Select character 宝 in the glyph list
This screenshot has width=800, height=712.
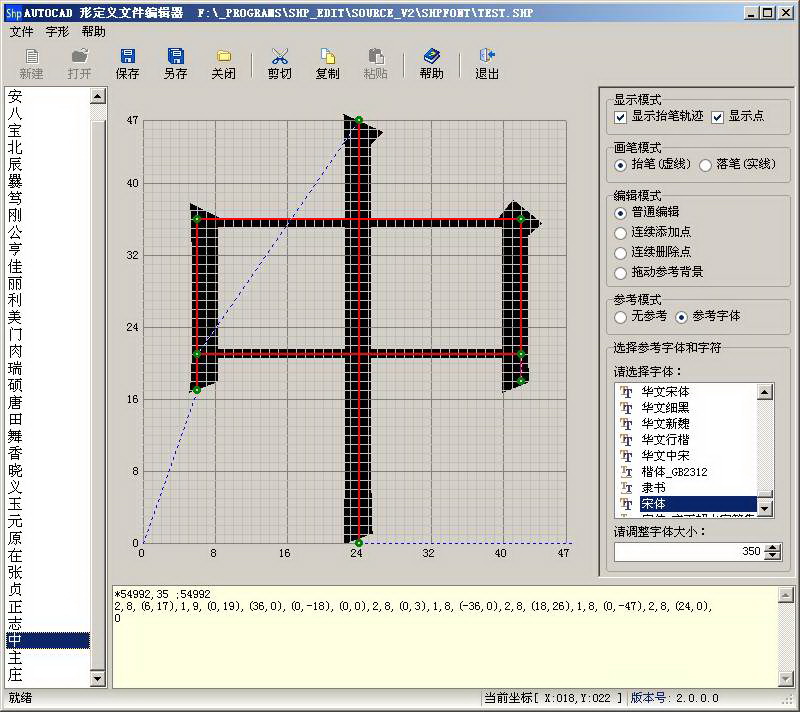15,130
